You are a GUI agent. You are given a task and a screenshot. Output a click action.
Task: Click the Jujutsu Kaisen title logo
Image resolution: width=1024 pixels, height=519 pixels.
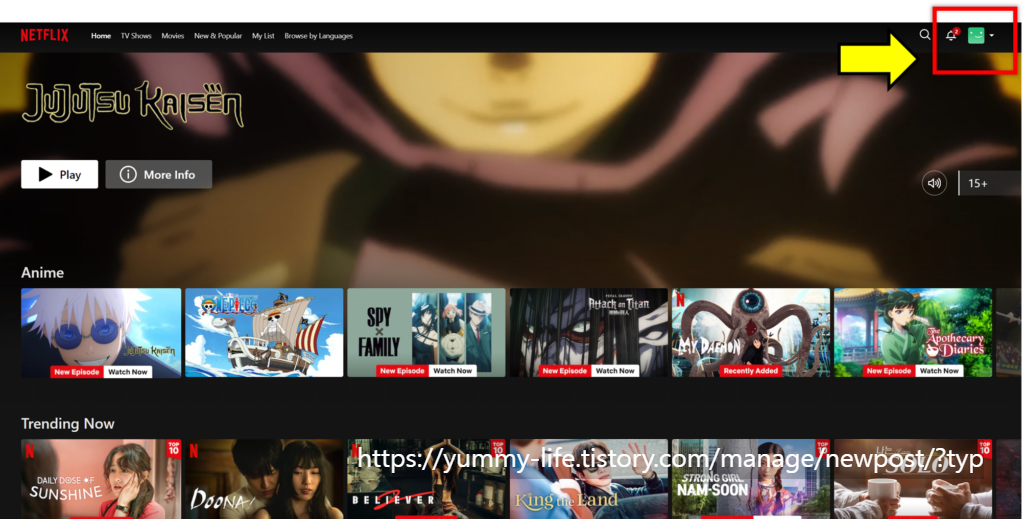pos(133,104)
